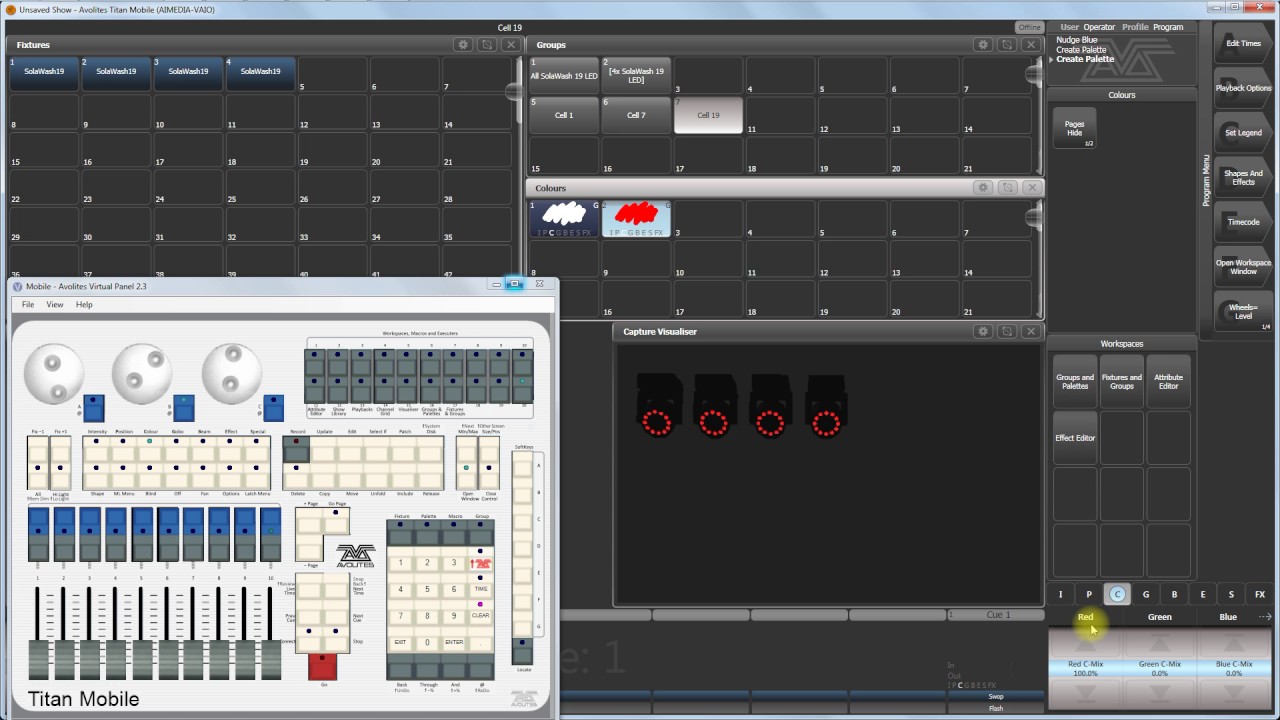
Task: Select the P attribute bank
Action: pyautogui.click(x=1089, y=594)
